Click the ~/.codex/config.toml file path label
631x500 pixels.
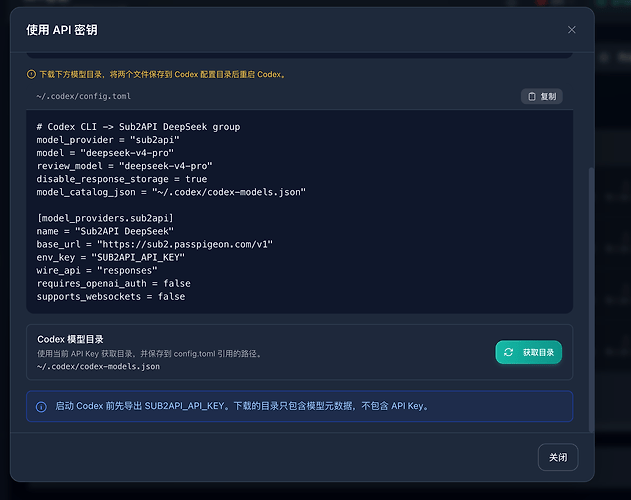click(83, 96)
